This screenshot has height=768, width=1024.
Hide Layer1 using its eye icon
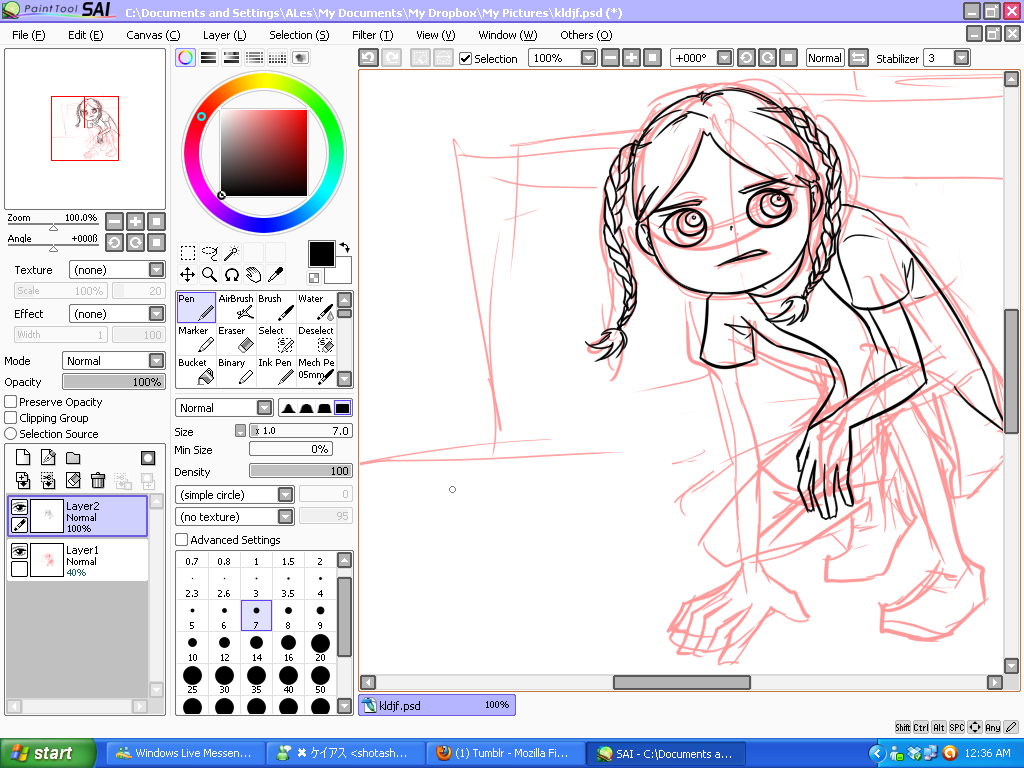pos(19,551)
